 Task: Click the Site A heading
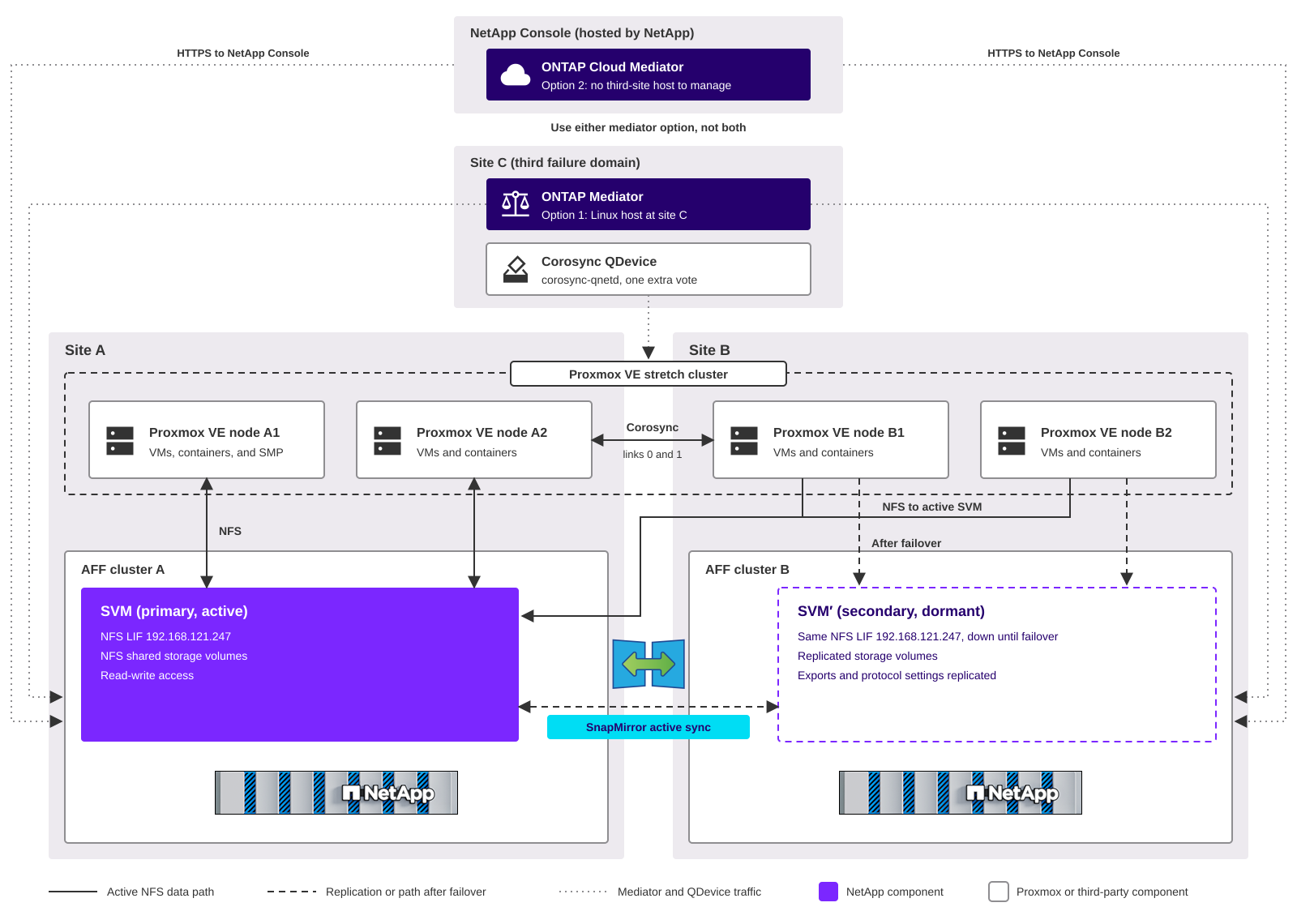pyautogui.click(x=85, y=350)
